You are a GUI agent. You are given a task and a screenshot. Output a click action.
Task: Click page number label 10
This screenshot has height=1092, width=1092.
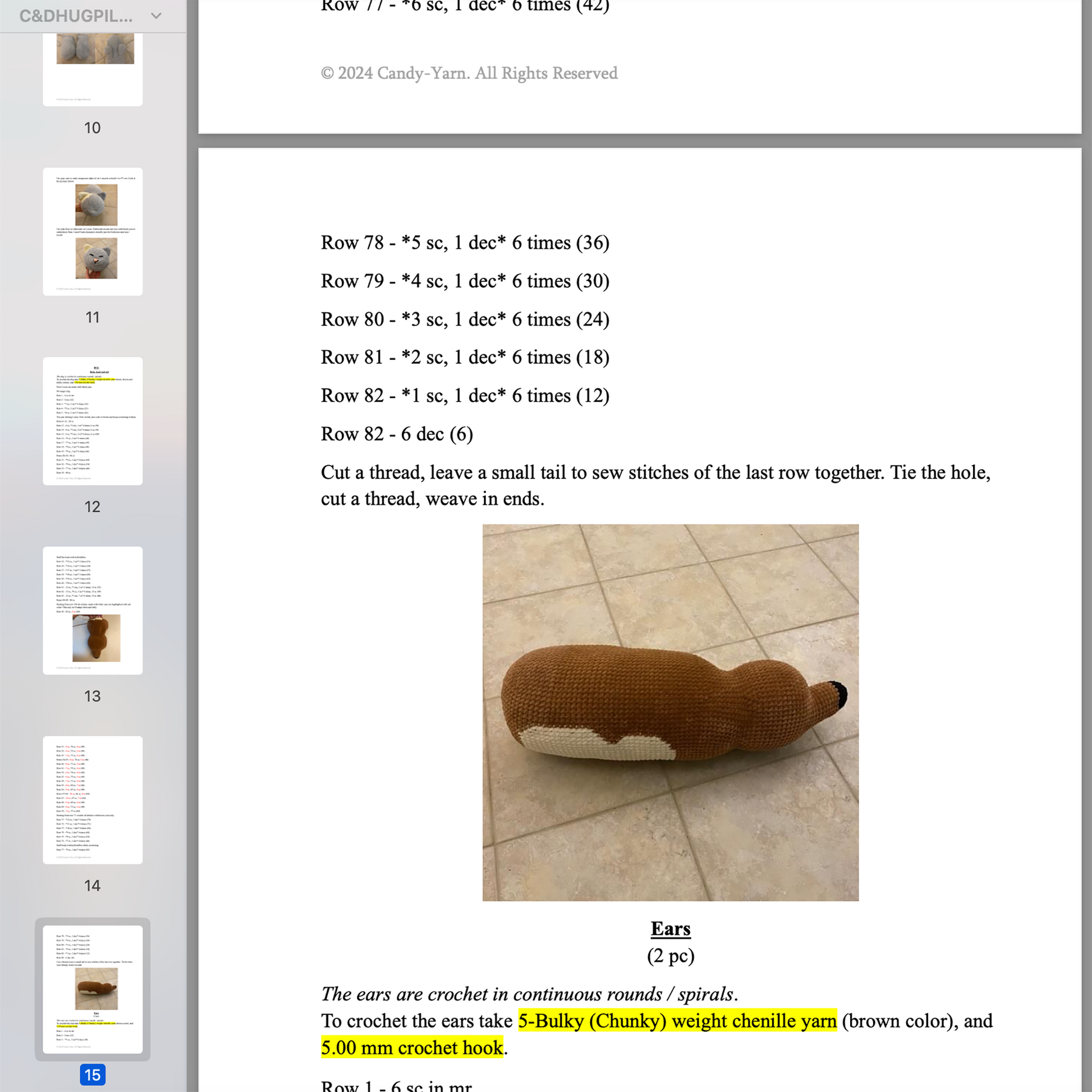tap(93, 128)
